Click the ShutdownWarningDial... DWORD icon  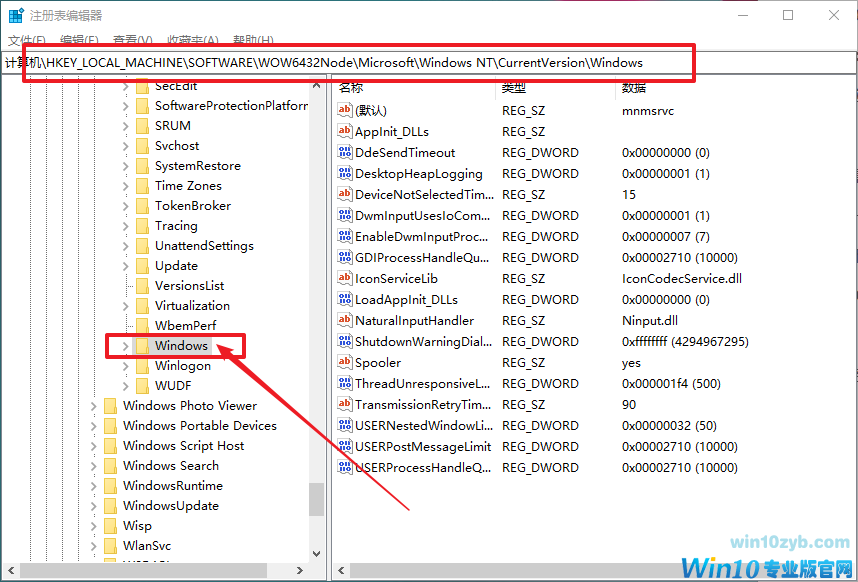click(x=345, y=341)
